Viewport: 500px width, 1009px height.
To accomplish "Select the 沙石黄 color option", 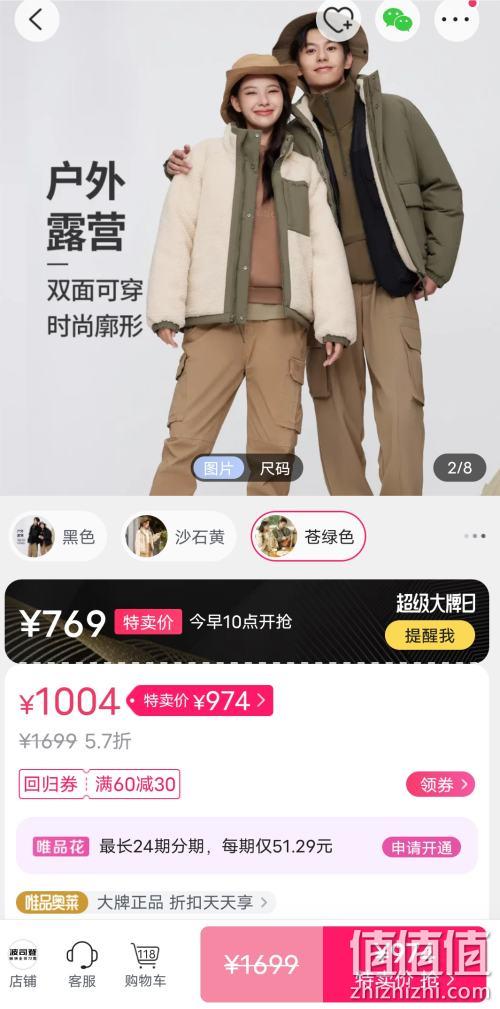I will [x=179, y=537].
